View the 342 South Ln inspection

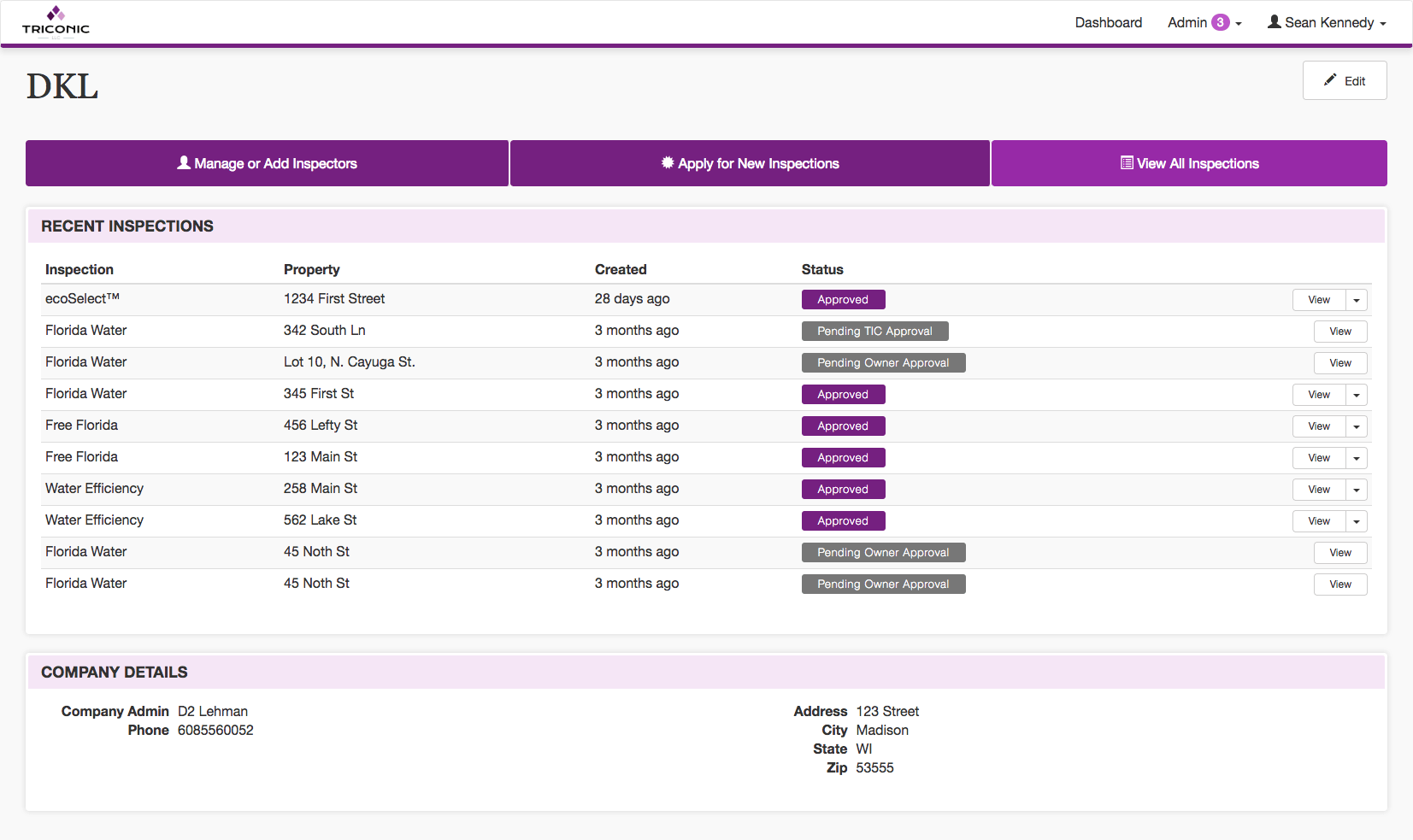pos(1340,332)
